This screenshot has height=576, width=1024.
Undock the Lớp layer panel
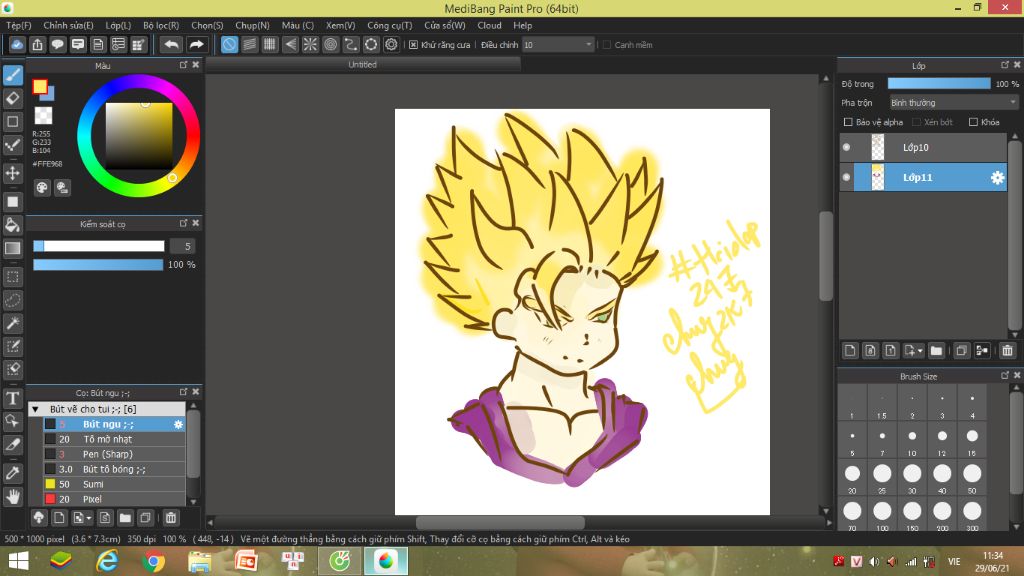click(1004, 65)
